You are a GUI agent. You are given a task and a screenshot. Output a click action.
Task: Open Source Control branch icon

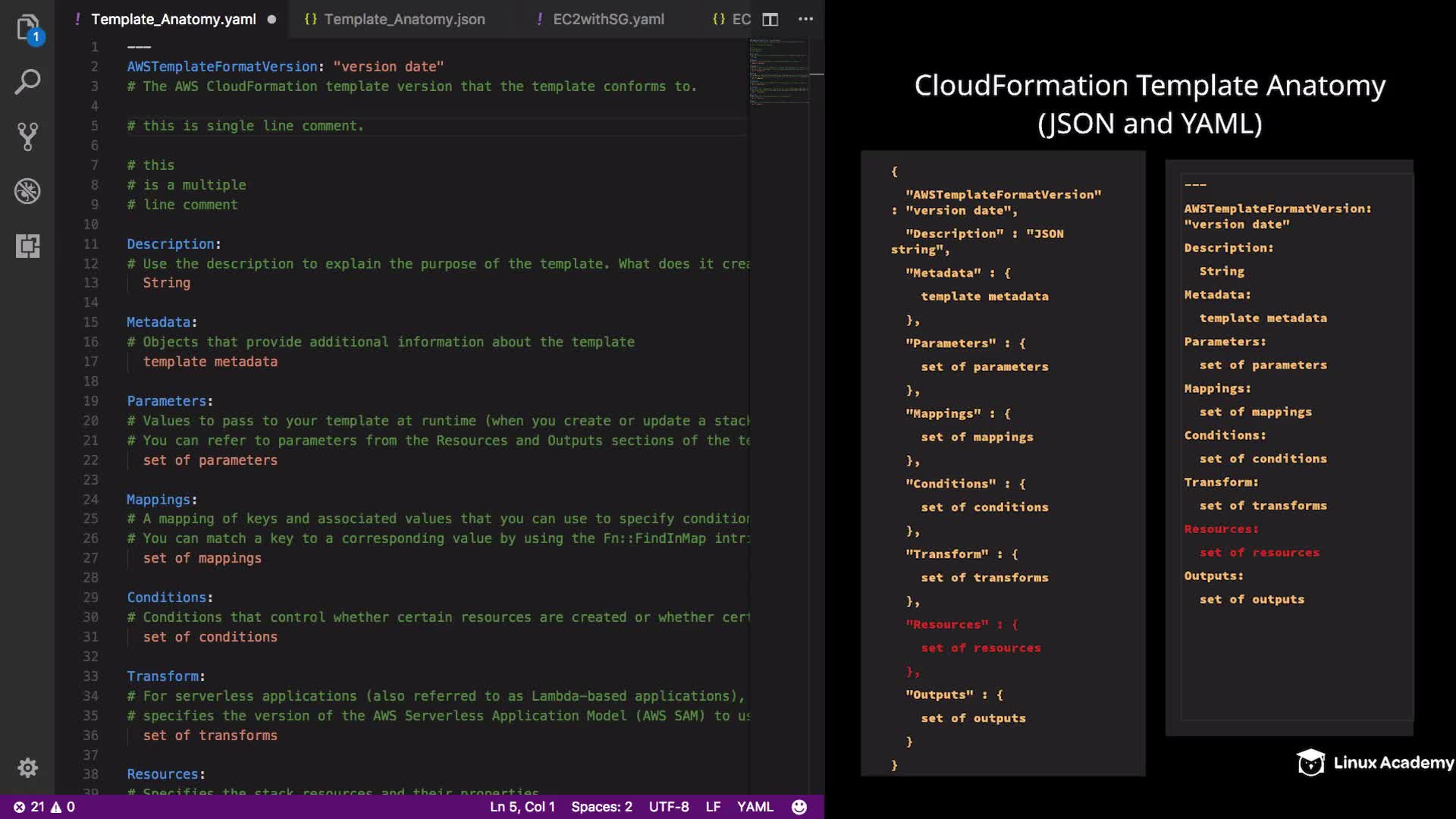pyautogui.click(x=27, y=136)
